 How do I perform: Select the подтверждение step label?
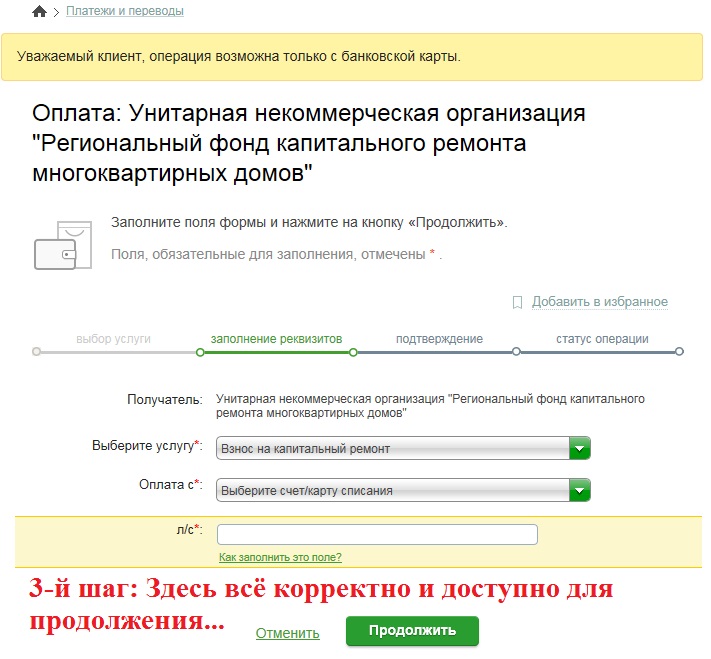click(x=439, y=339)
